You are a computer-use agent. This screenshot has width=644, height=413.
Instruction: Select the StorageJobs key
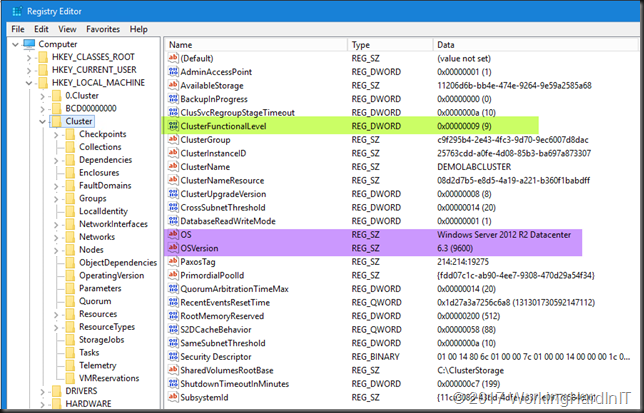(101, 340)
